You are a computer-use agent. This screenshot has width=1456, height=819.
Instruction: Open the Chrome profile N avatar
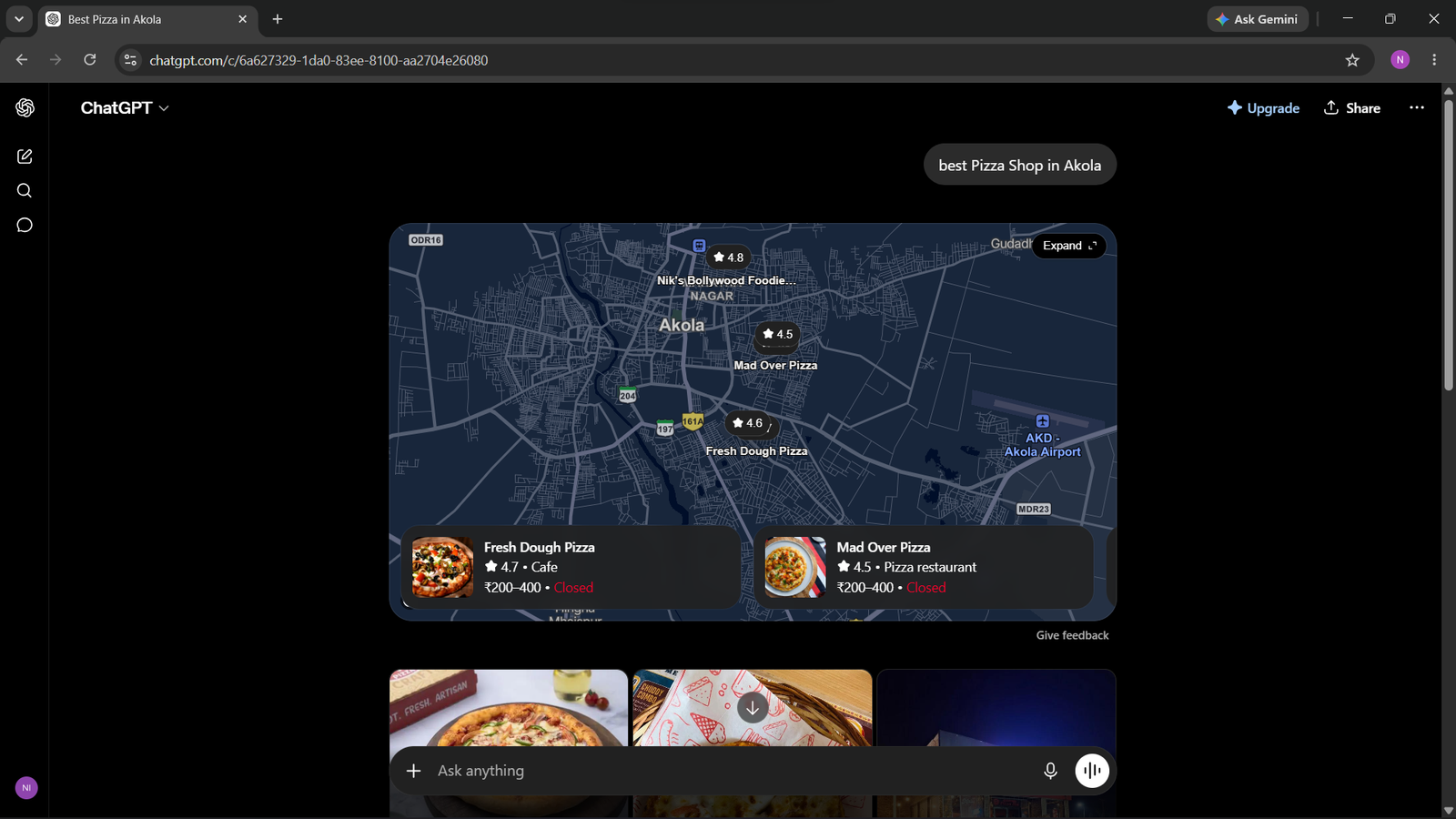tap(1400, 60)
